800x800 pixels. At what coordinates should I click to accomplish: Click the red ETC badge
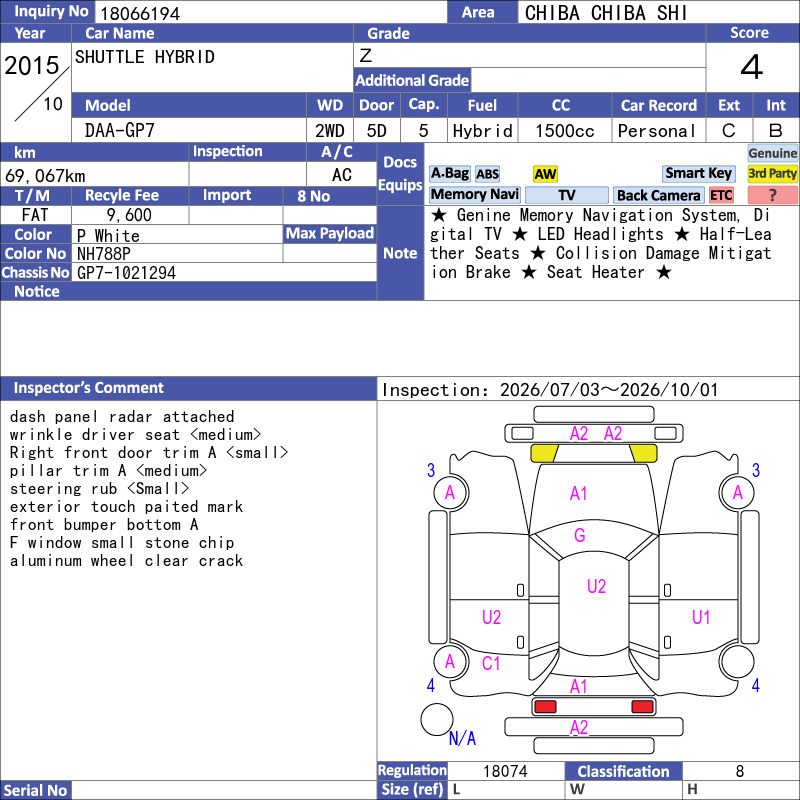coord(721,195)
